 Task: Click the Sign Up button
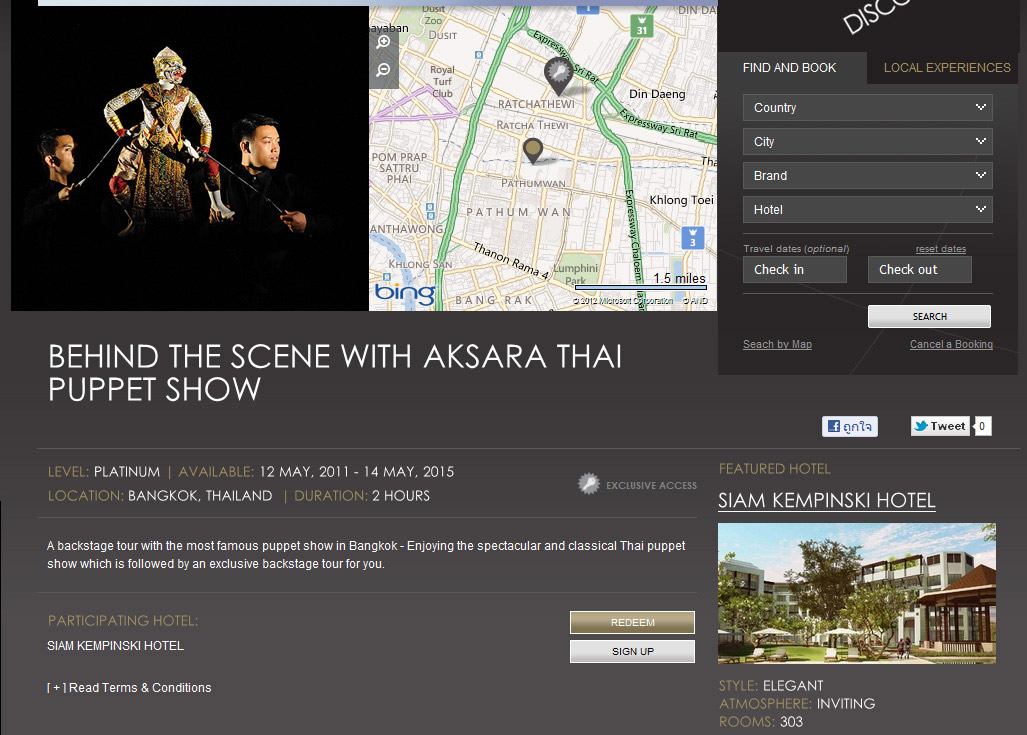pos(632,651)
